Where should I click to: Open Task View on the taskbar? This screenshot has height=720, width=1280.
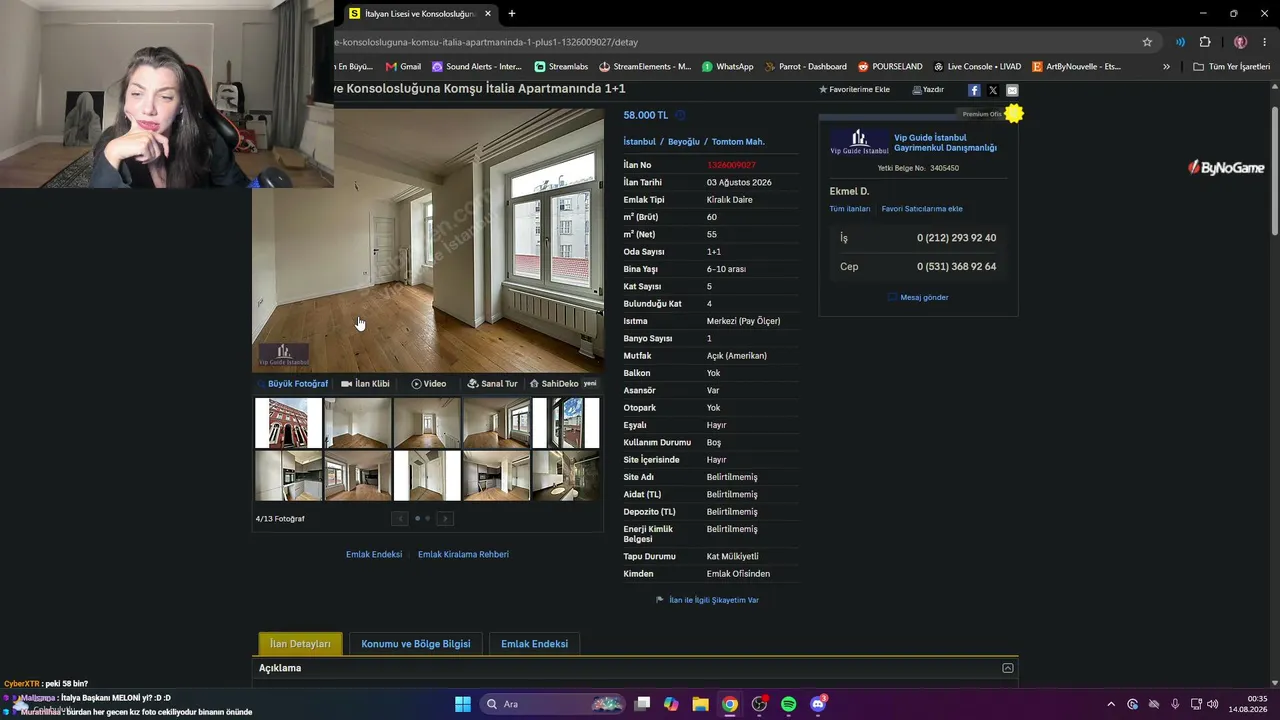point(643,704)
